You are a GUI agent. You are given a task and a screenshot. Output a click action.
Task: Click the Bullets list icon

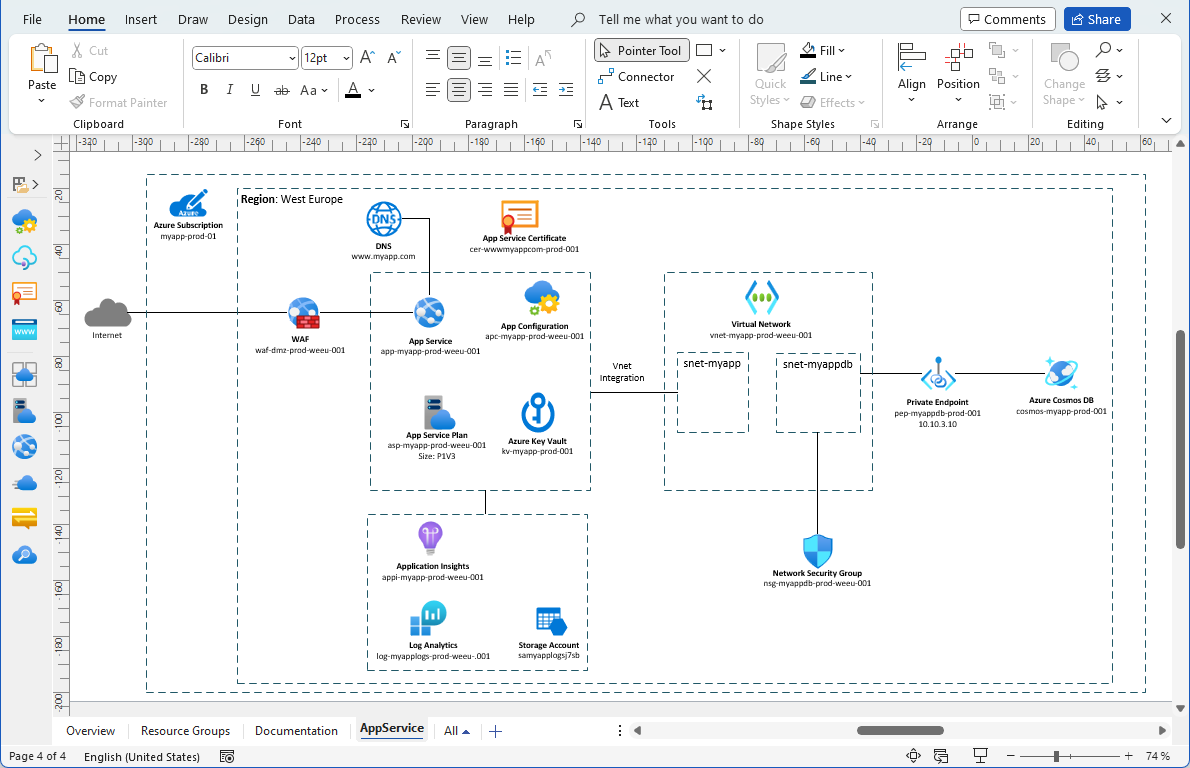coord(513,57)
